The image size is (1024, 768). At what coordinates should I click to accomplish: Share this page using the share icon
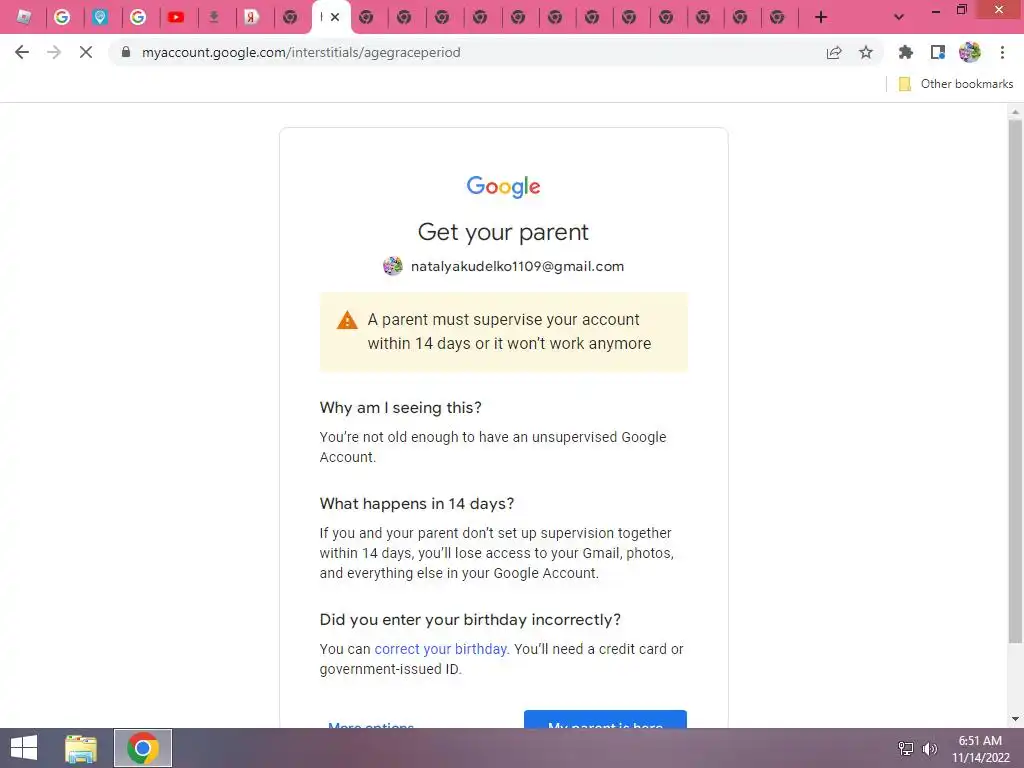(x=834, y=52)
